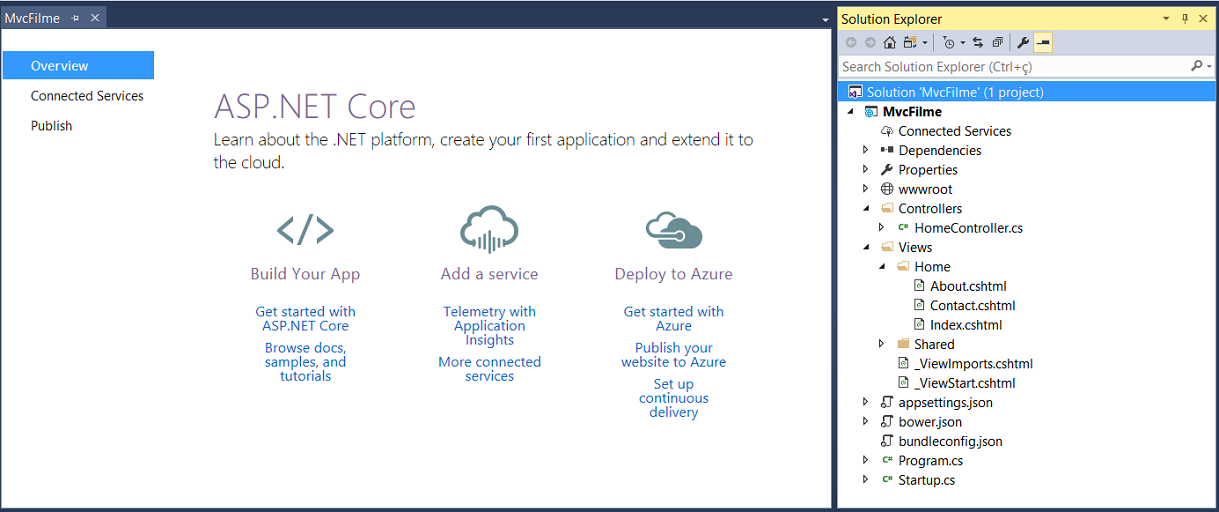This screenshot has height=512, width=1219.
Task: Expand the bower.json node
Action: coord(866,422)
